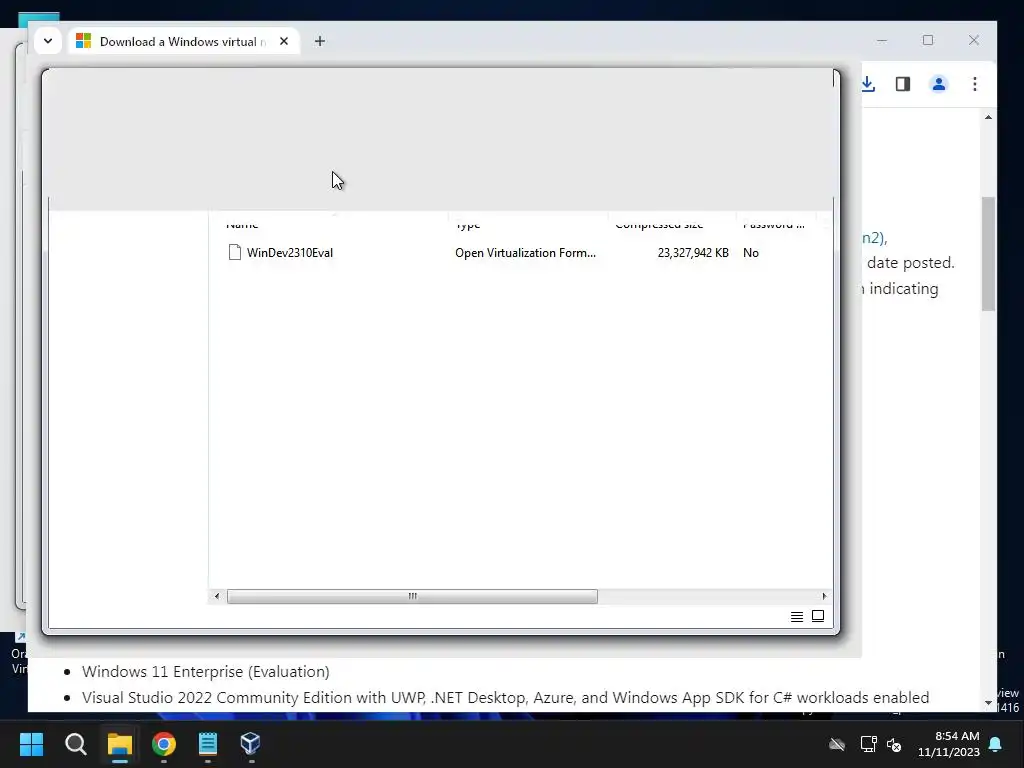Open the notification bell icon

[996, 744]
